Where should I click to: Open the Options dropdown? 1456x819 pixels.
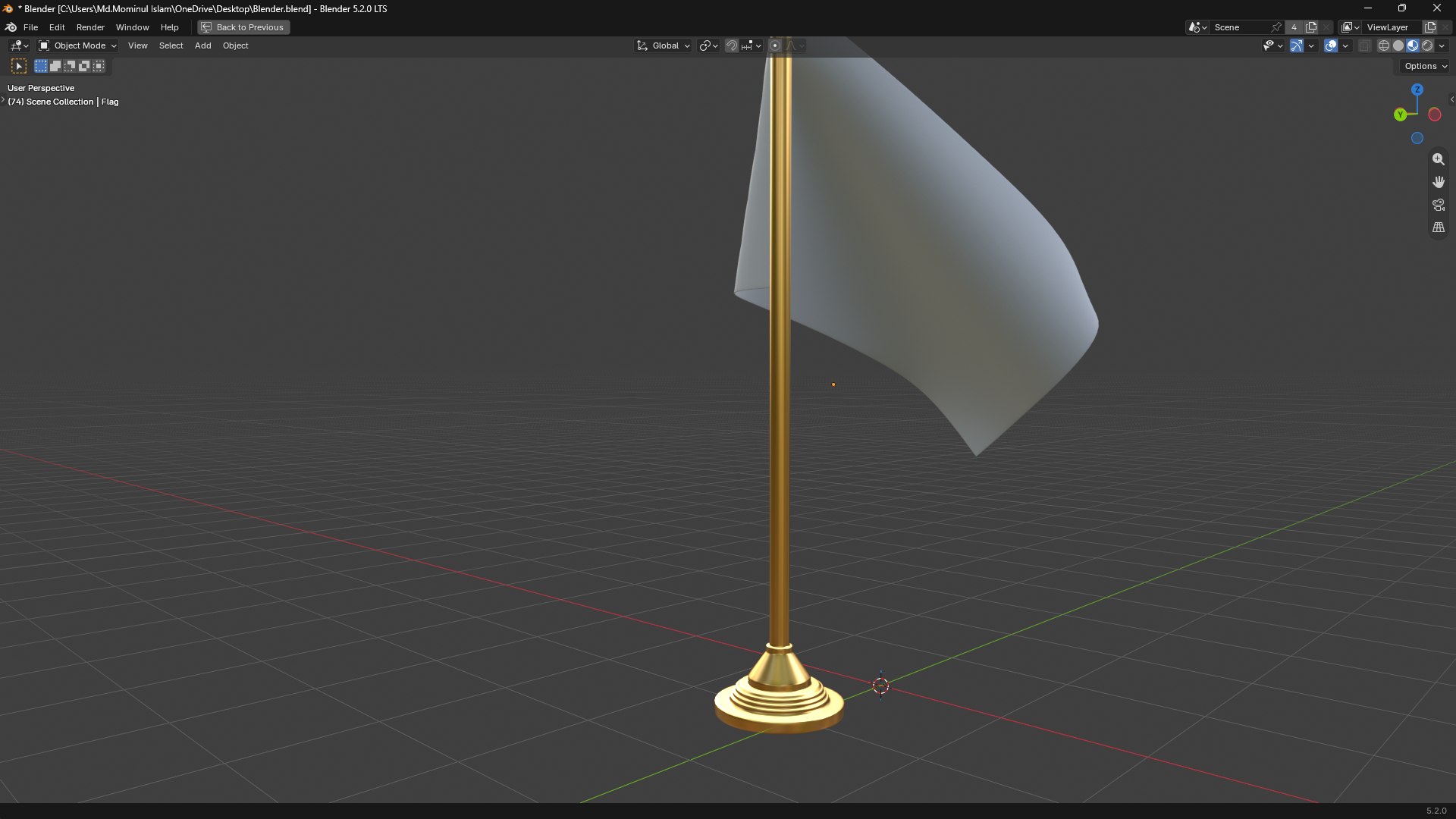tap(1426, 66)
